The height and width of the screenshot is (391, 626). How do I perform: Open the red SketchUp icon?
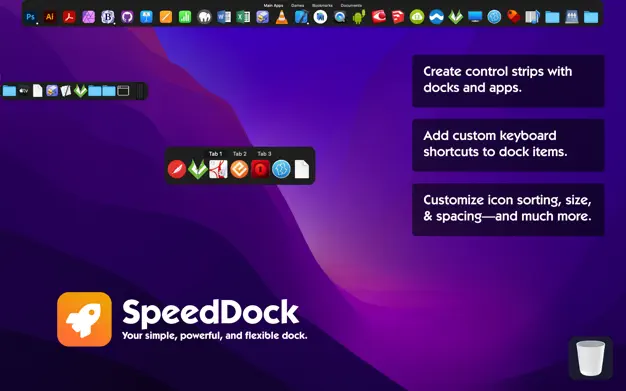pos(397,17)
